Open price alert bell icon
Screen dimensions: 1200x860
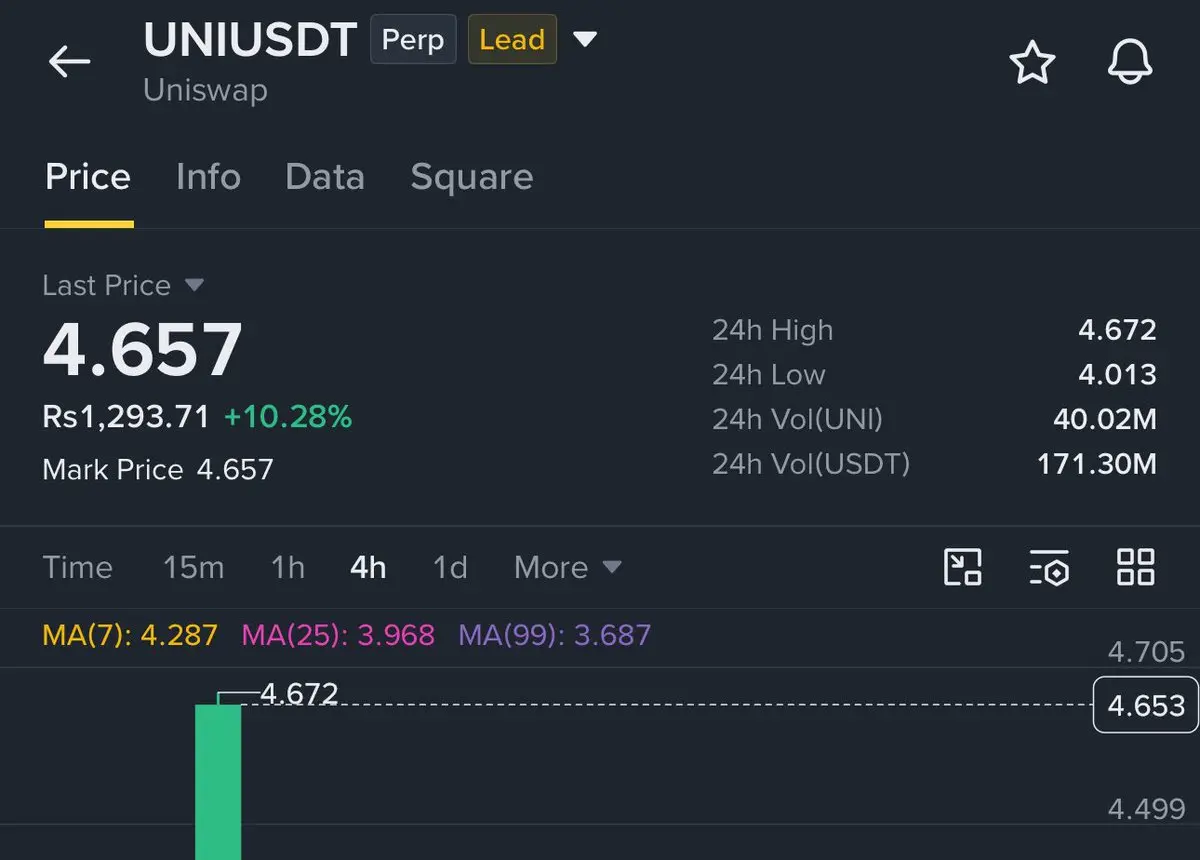(1130, 63)
